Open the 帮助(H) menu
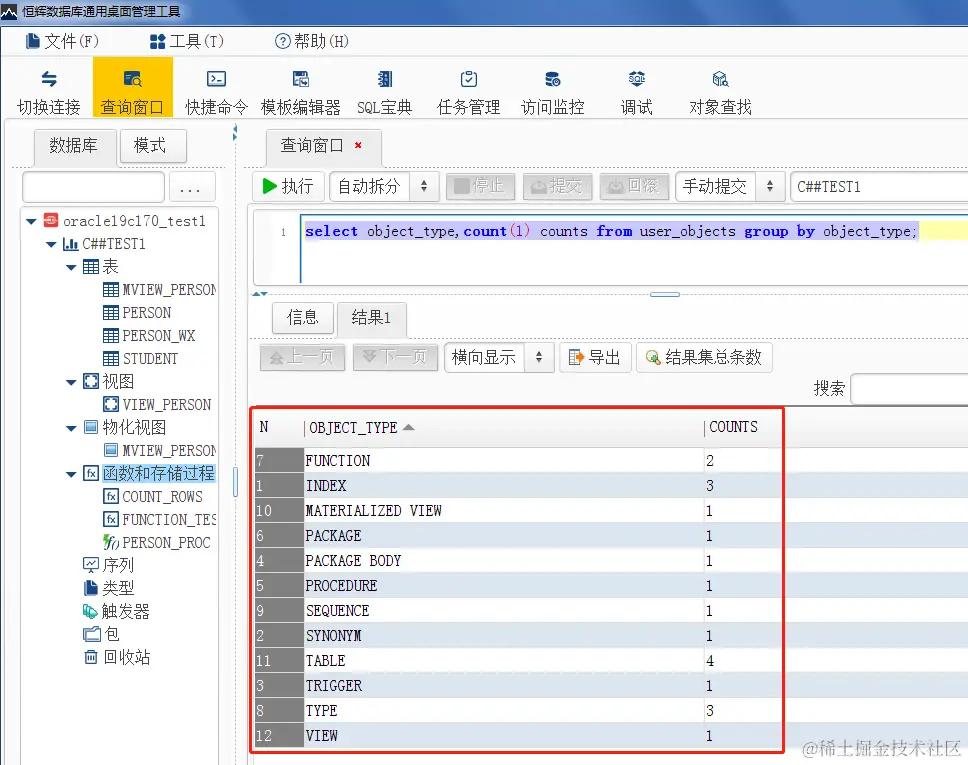 [x=312, y=41]
